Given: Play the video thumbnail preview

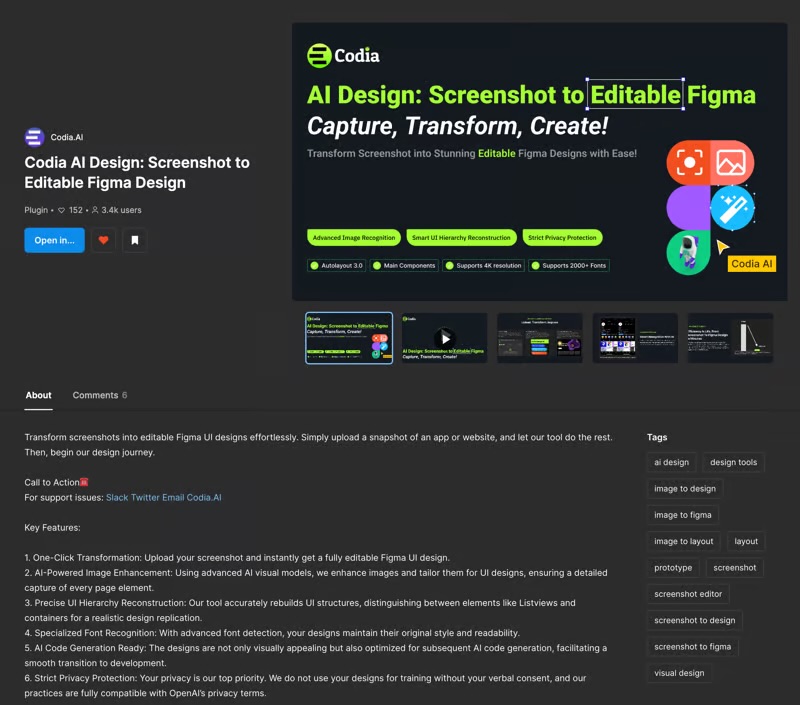Looking at the screenshot, I should [444, 338].
